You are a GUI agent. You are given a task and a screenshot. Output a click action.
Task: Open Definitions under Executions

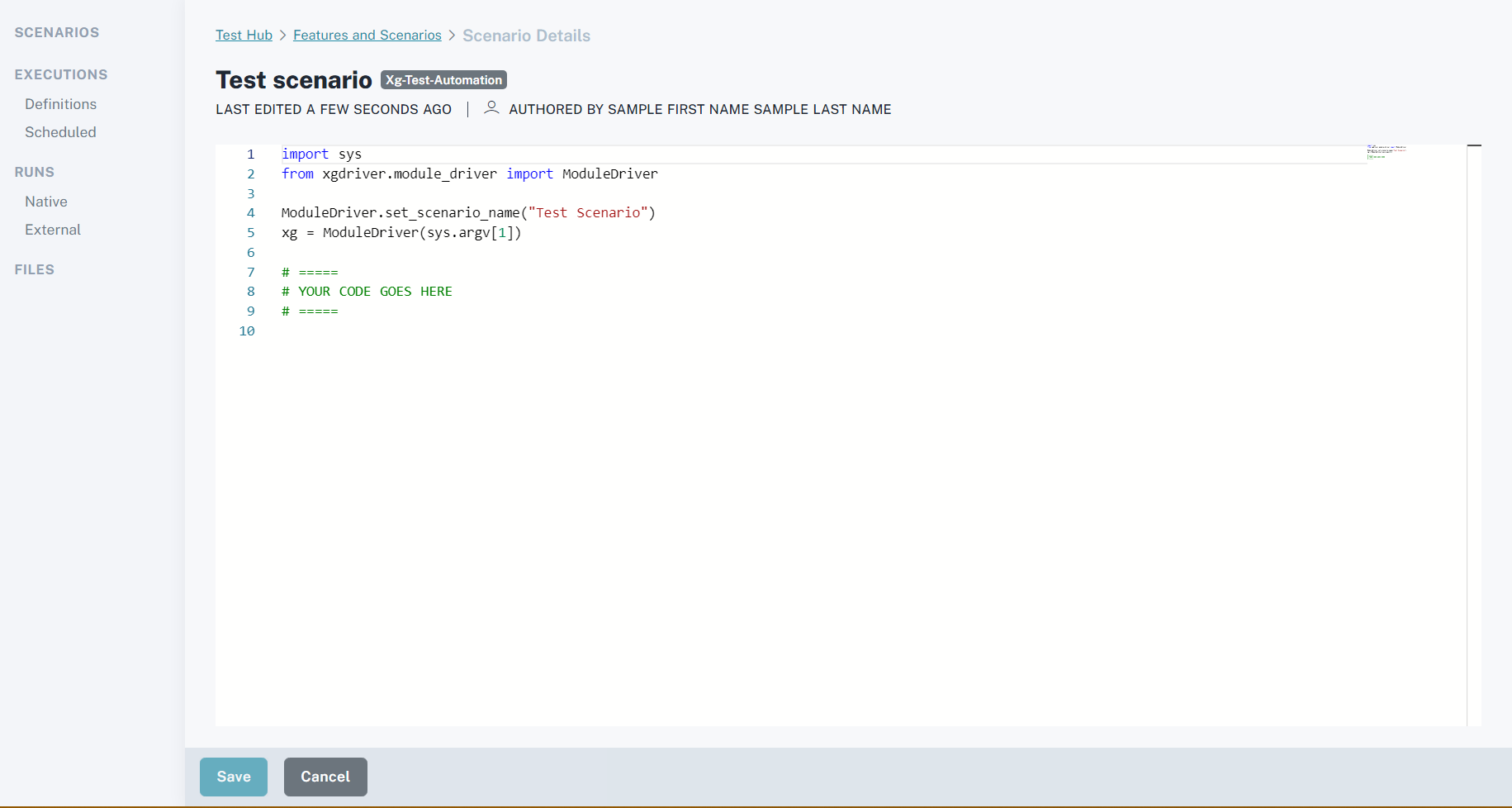coord(60,104)
